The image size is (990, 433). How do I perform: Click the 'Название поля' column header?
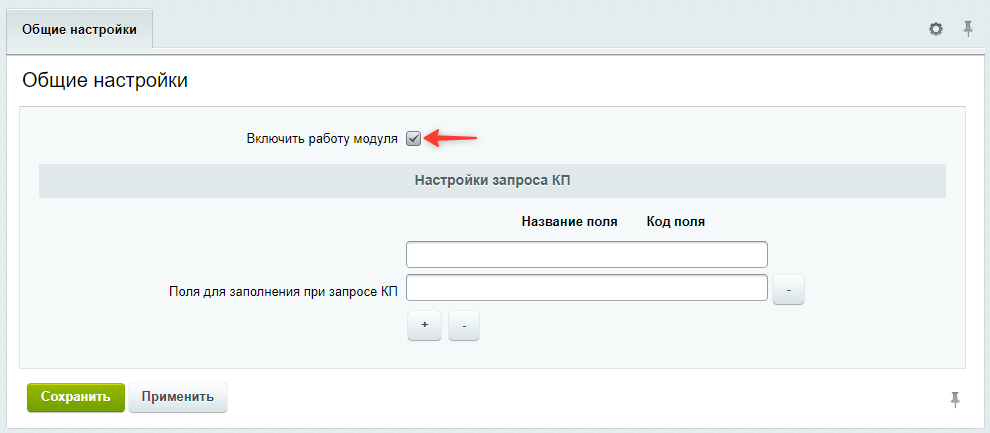pos(570,222)
